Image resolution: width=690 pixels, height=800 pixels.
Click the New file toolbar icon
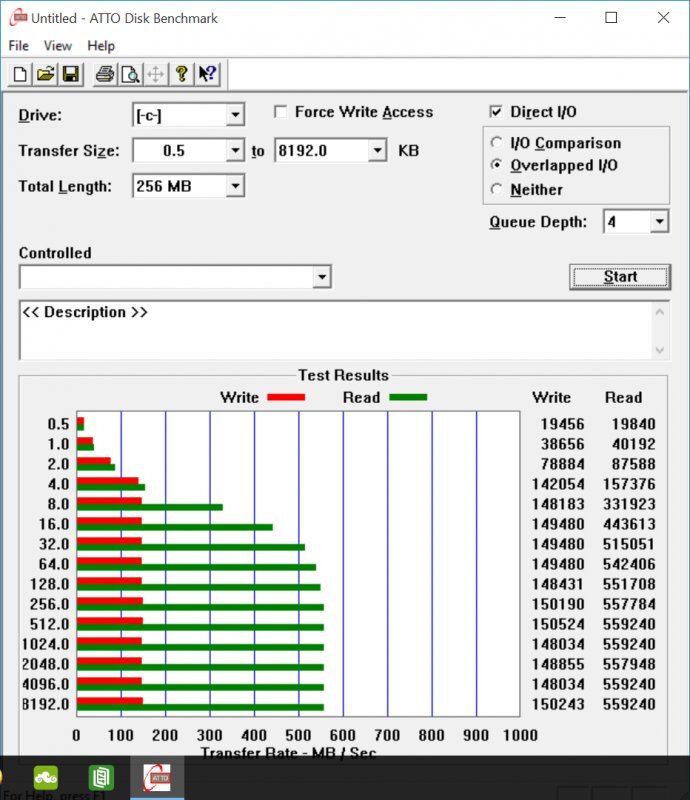coord(21,74)
